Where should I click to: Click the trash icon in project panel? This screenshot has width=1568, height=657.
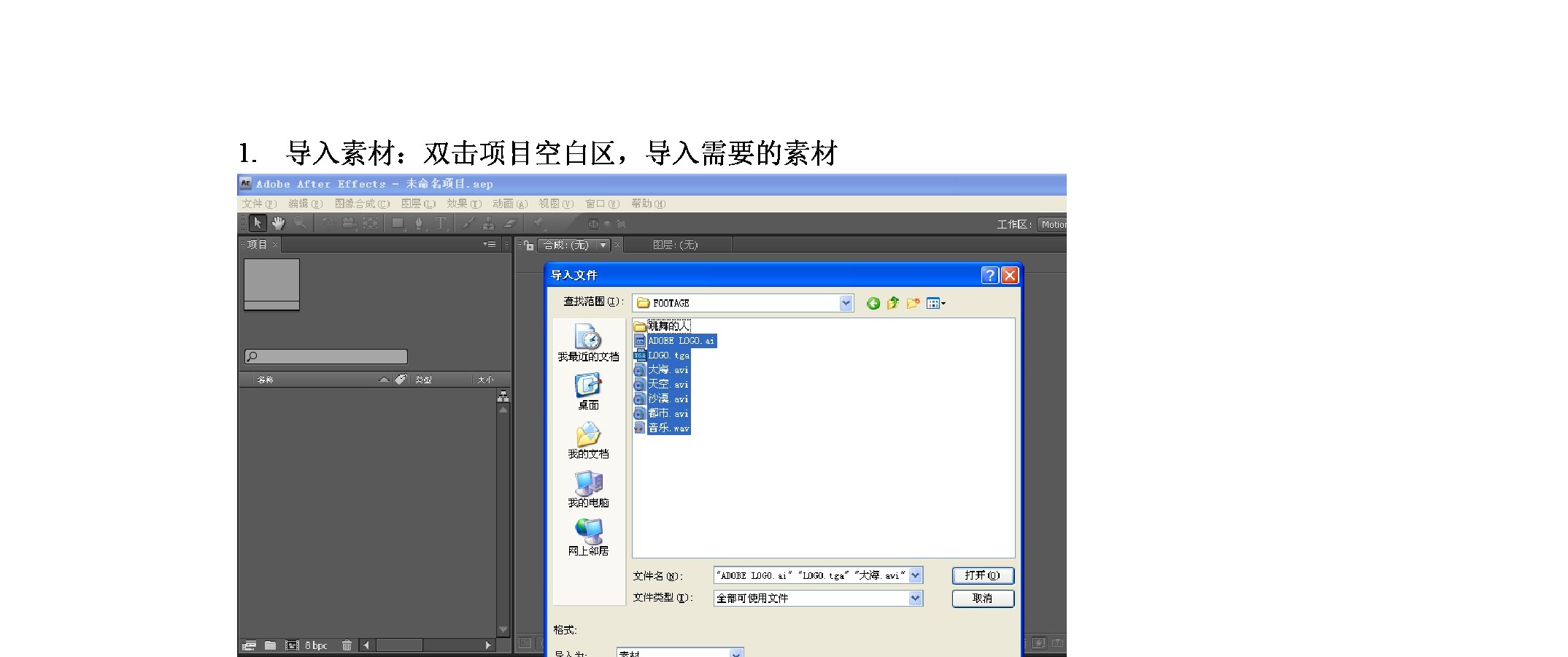click(x=347, y=645)
